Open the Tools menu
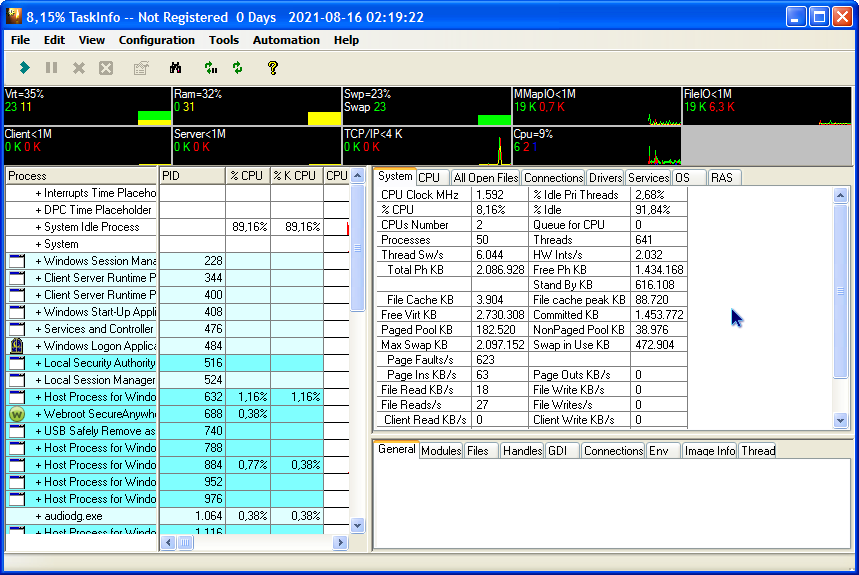 [x=224, y=40]
